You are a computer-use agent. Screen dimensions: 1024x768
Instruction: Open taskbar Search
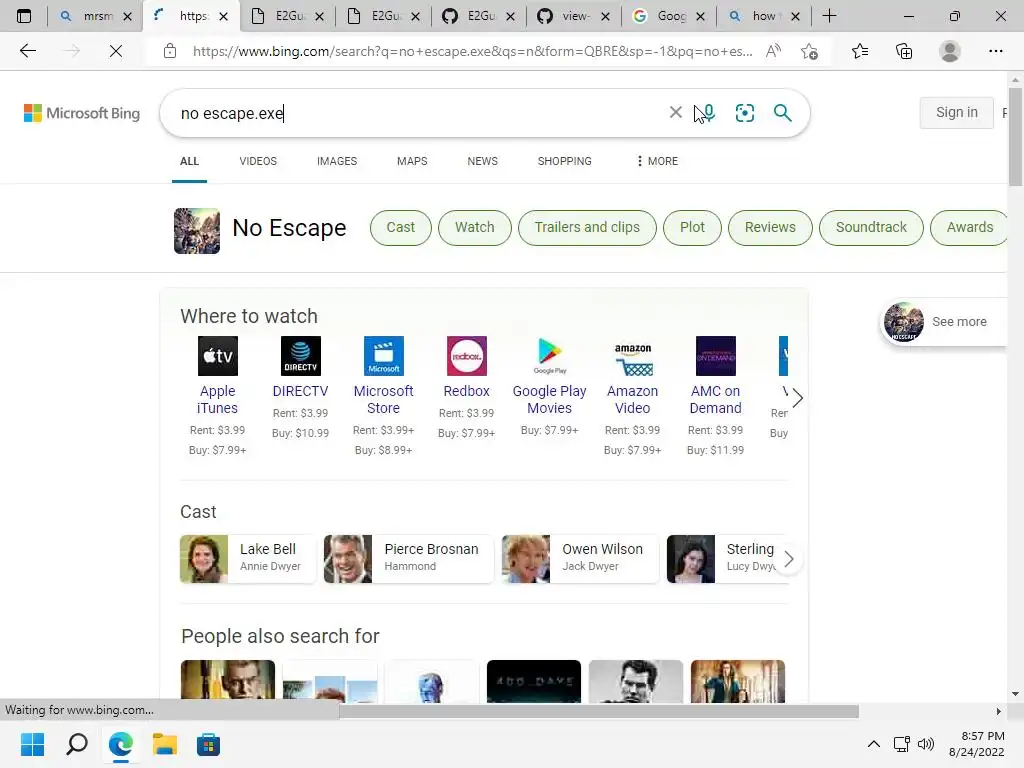click(76, 744)
